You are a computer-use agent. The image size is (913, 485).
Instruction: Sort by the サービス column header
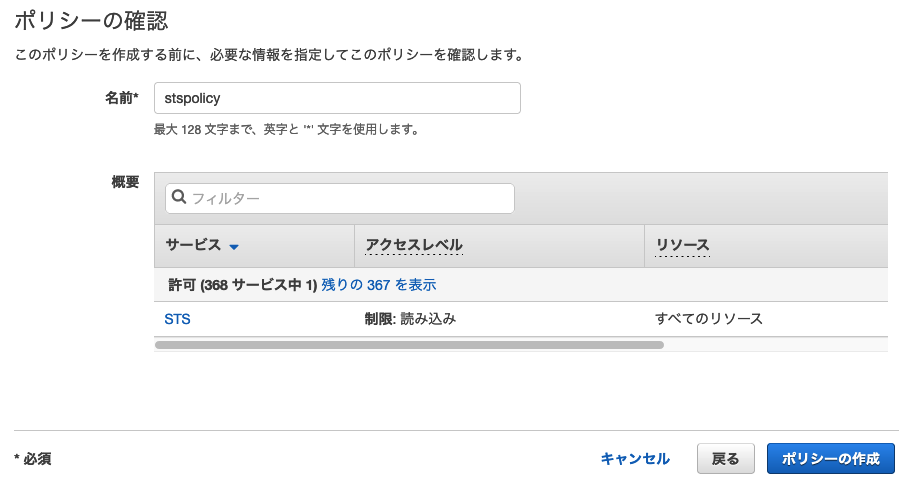click(x=193, y=246)
